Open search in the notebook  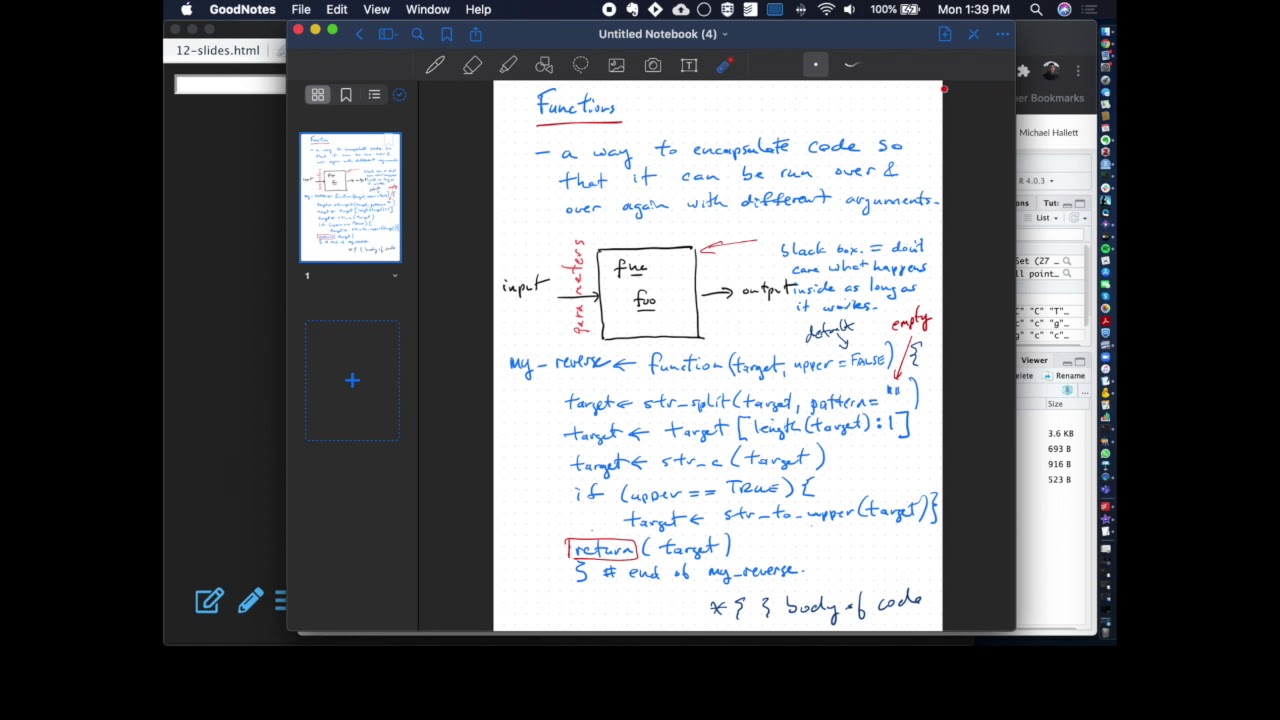pos(418,34)
